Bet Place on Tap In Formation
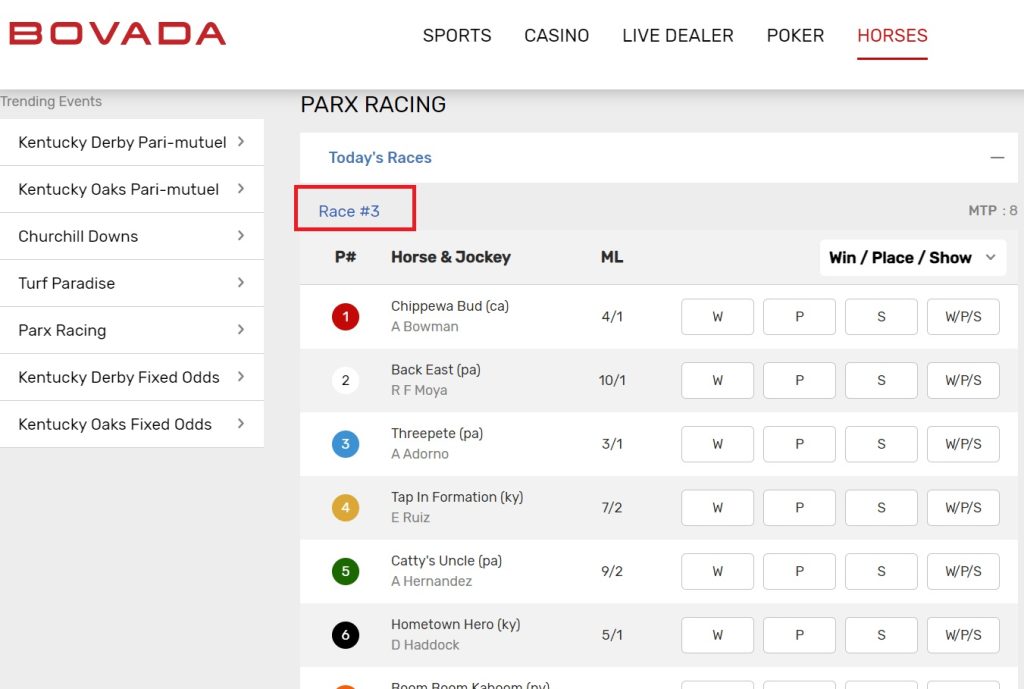The height and width of the screenshot is (689, 1024). click(x=799, y=507)
